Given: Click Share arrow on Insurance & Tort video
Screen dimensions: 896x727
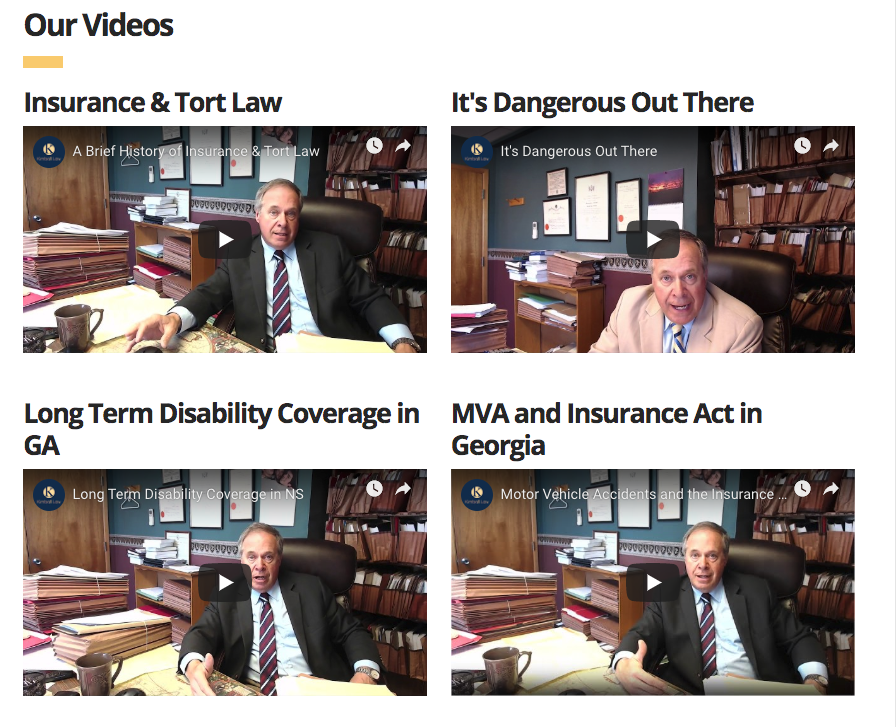Looking at the screenshot, I should tap(403, 146).
